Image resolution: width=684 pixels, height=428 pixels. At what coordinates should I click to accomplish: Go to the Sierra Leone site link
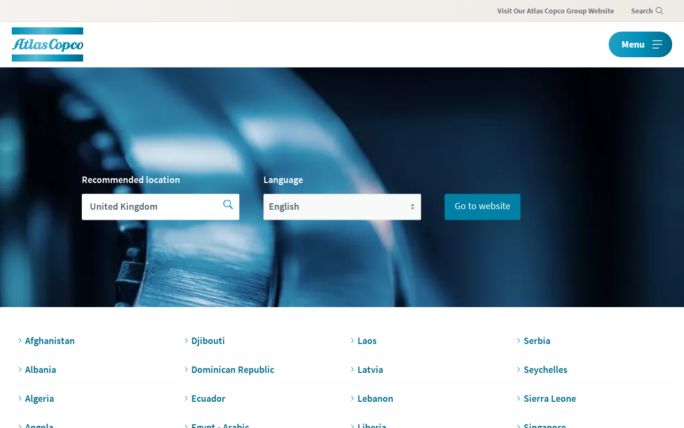coord(549,399)
